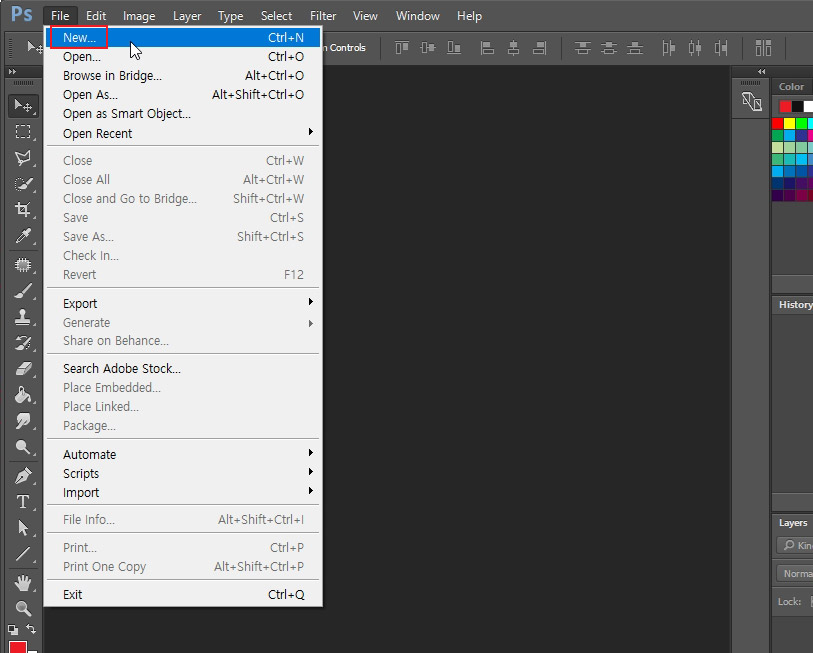Click the Distribute Bottom Edges icon
The width and height of the screenshot is (813, 653).
click(x=635, y=48)
